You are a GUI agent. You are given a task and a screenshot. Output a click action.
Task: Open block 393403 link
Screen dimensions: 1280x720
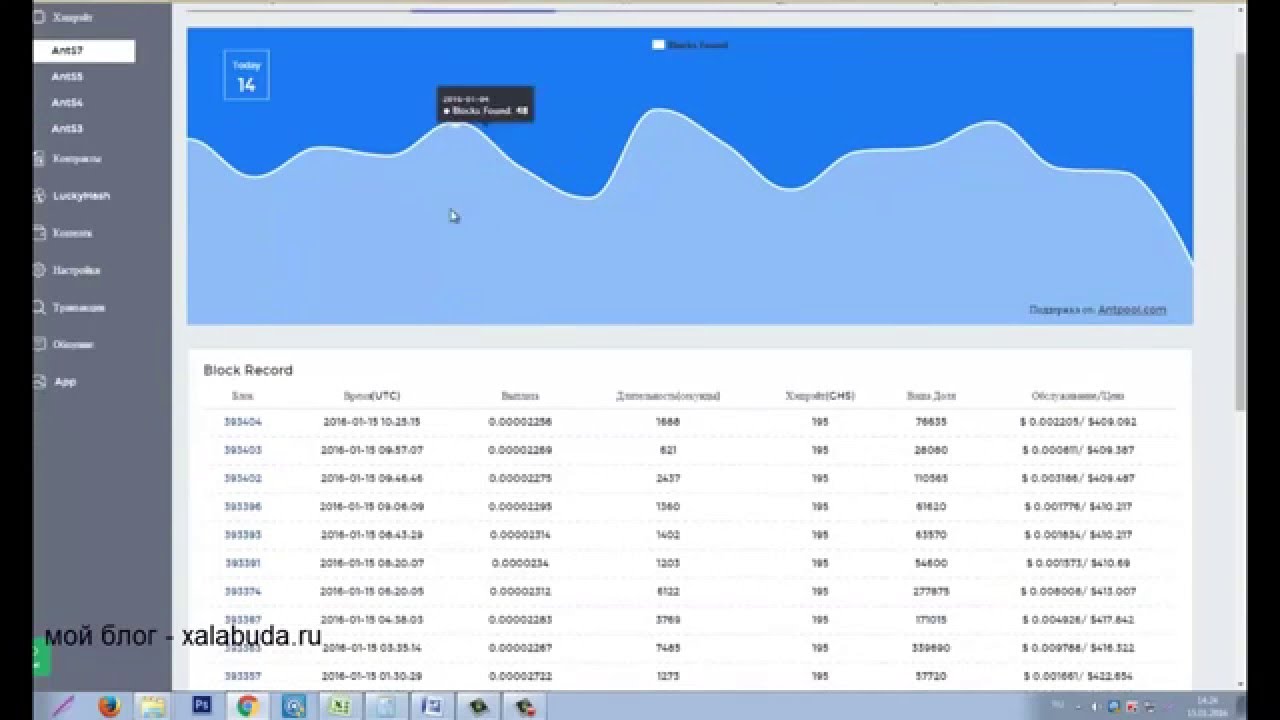point(242,450)
